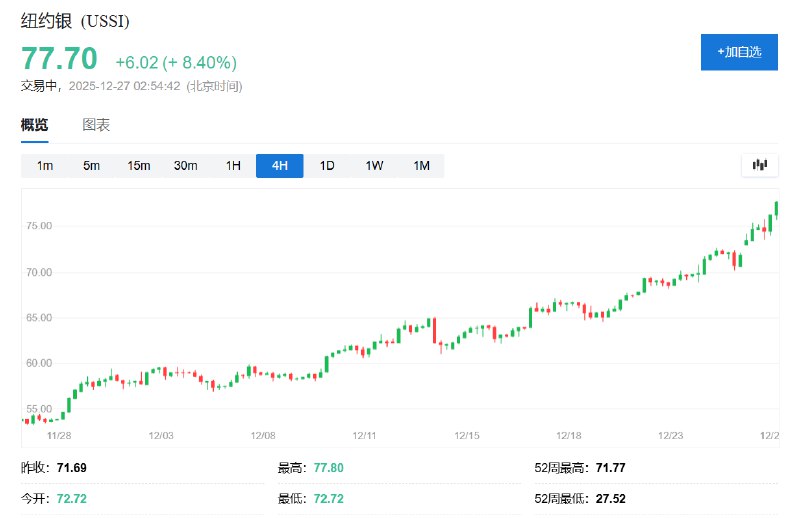Select the 1m timeframe

pyautogui.click(x=45, y=166)
